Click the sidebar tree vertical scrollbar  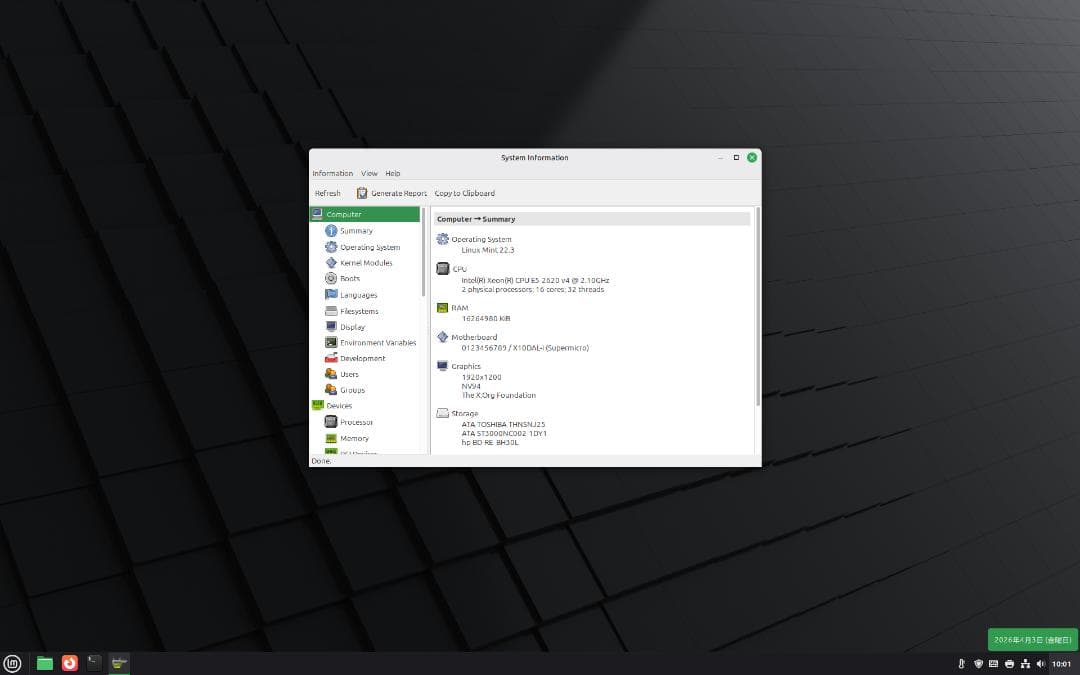(424, 252)
